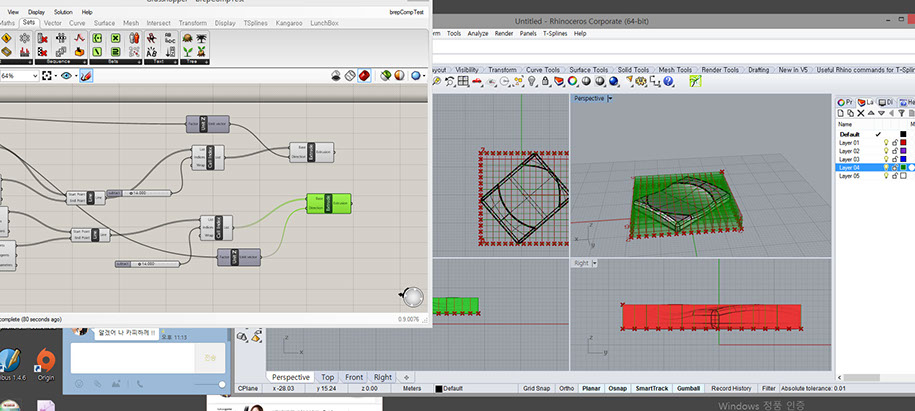915x411 pixels.
Task: Disable Grasshopper preview (no preview icon)
Action: (x=336, y=75)
